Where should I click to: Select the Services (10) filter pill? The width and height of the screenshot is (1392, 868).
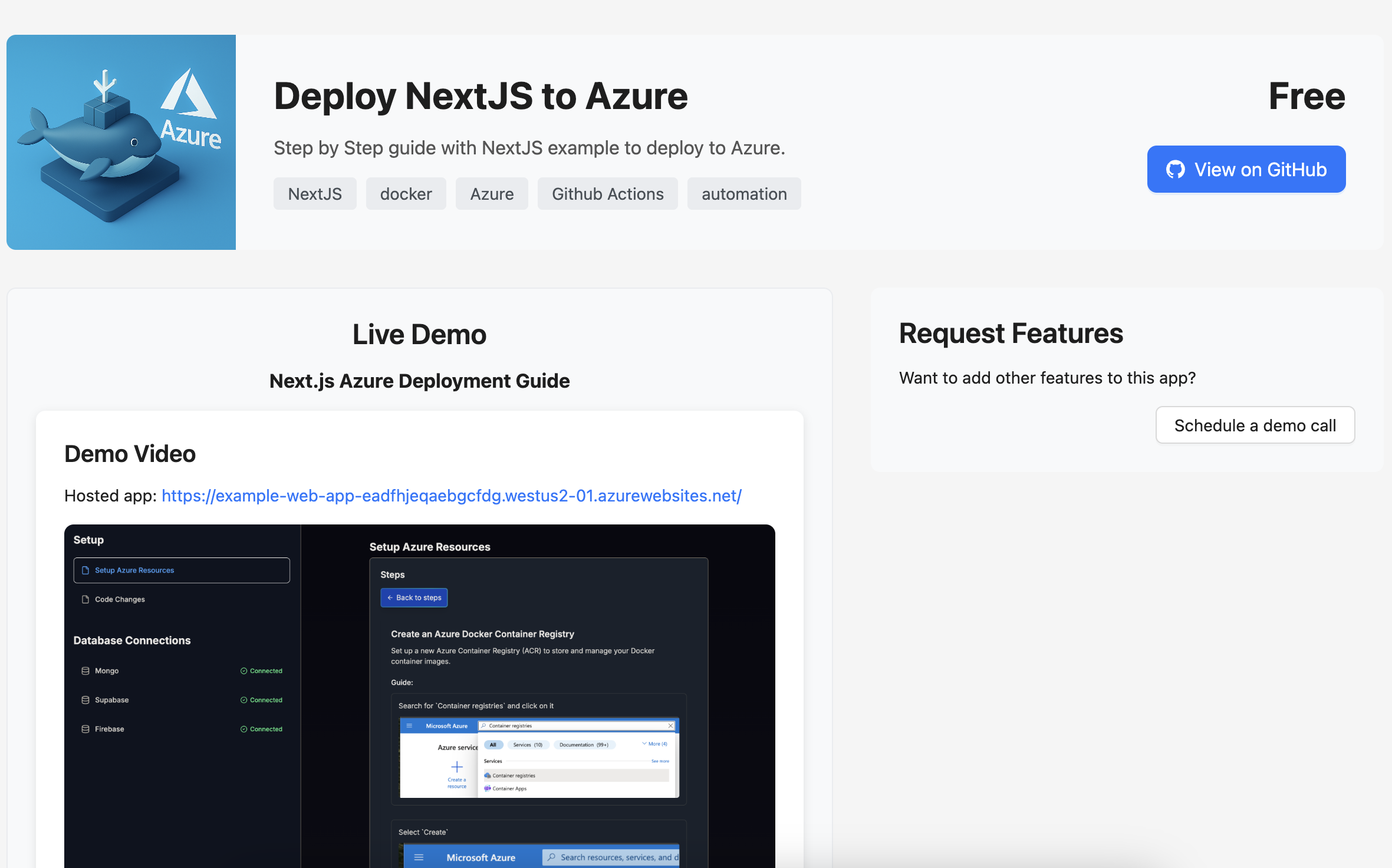pyautogui.click(x=527, y=745)
